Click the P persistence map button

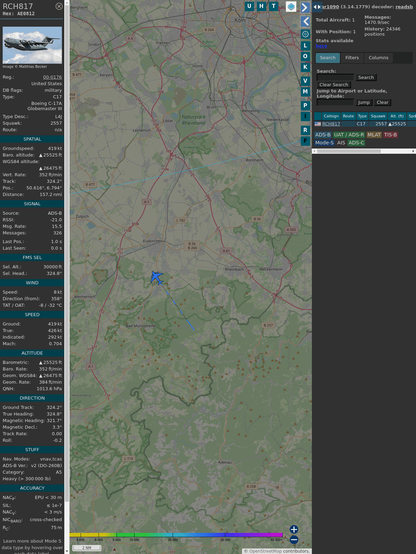pos(305,105)
